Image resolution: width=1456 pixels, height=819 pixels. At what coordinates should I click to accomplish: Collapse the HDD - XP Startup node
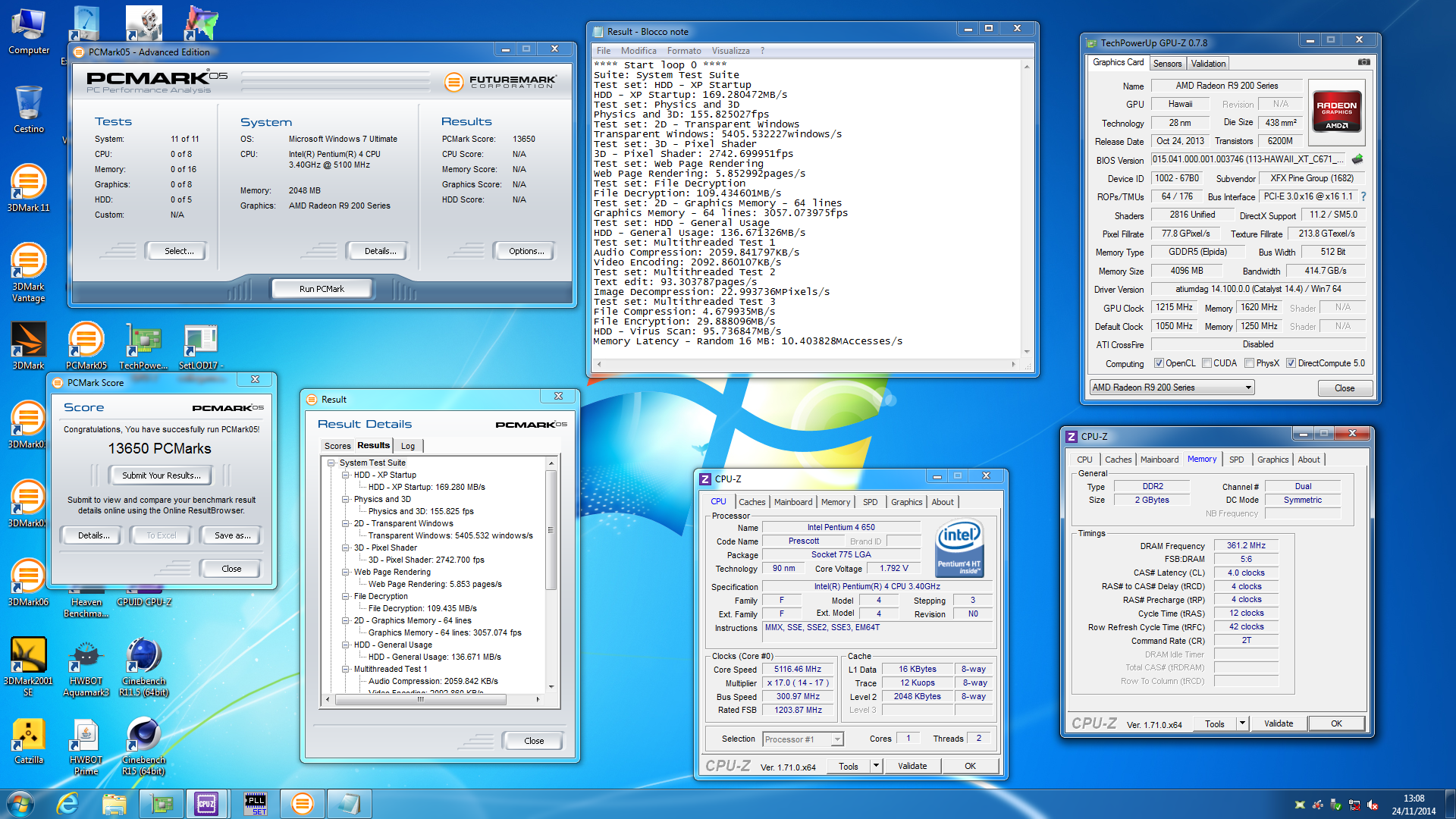click(x=346, y=475)
